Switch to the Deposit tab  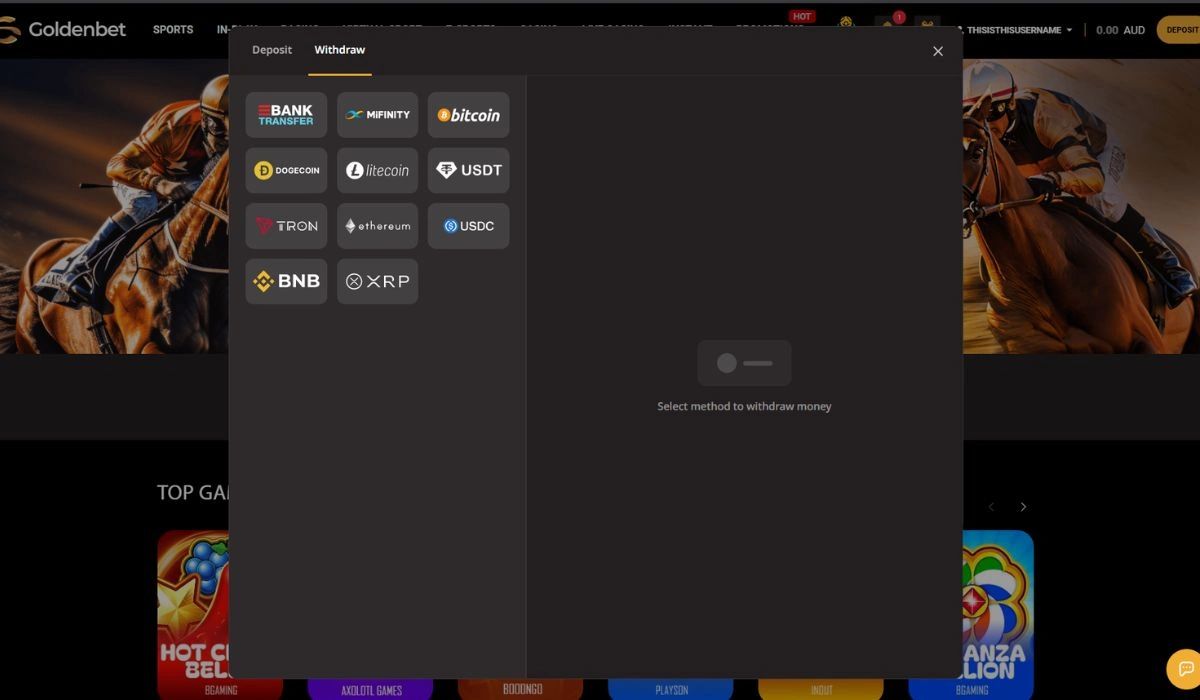coord(272,50)
